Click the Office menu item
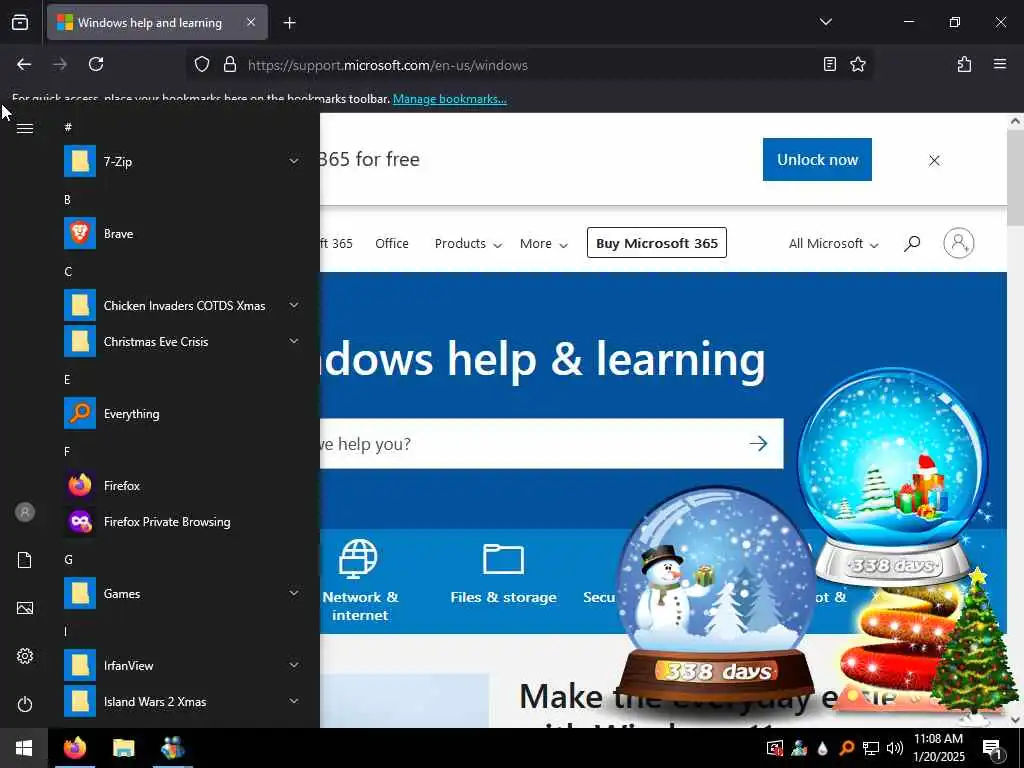Viewport: 1024px width, 768px height. coord(392,244)
